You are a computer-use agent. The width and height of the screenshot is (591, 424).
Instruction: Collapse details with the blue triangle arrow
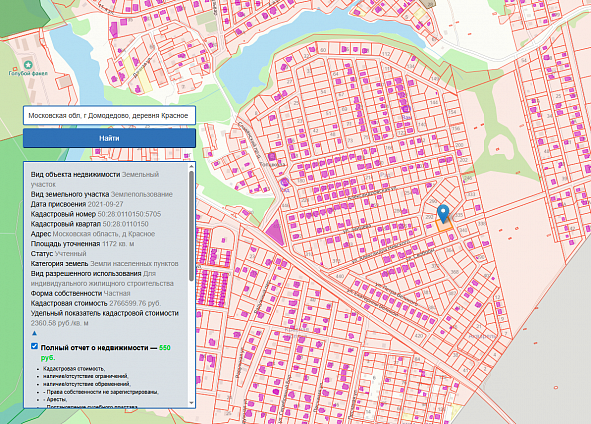click(34, 333)
